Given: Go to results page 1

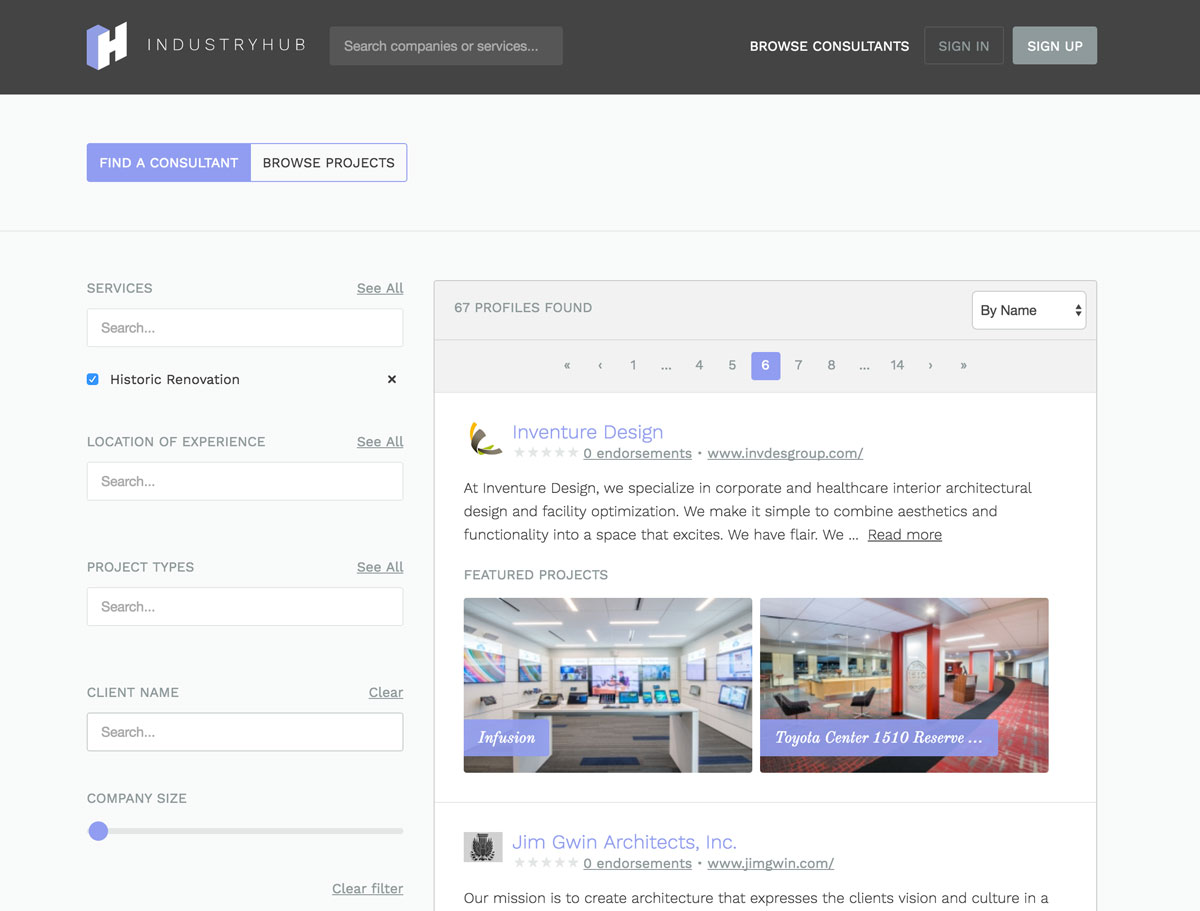Looking at the screenshot, I should [x=633, y=365].
